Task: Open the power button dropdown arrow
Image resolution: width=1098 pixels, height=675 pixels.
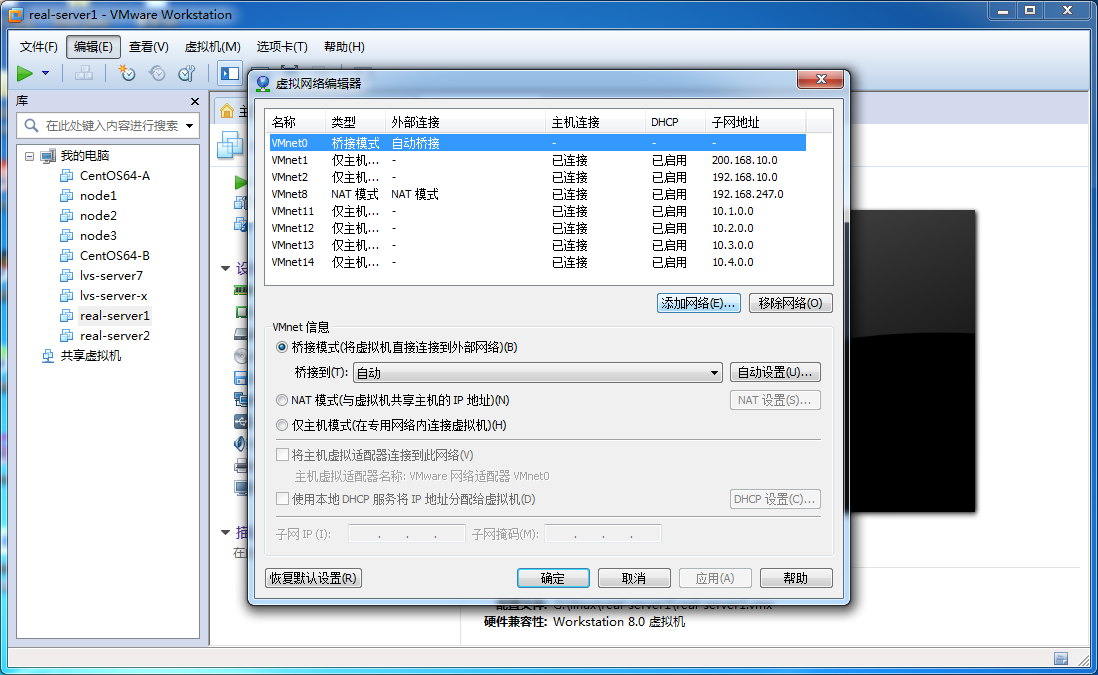Action: (44, 73)
